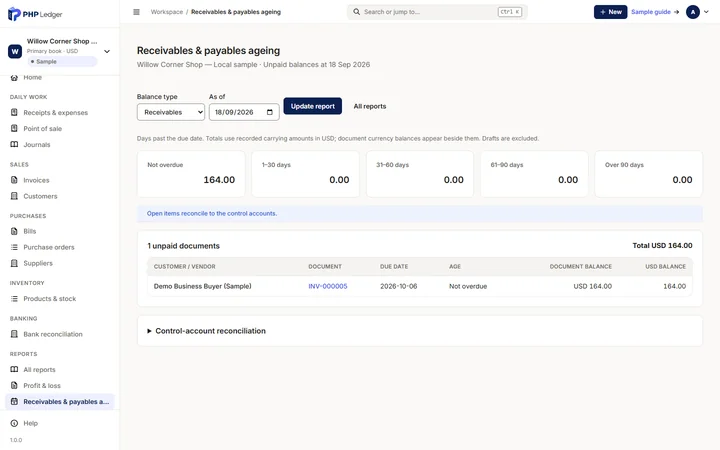Screen dimensions: 720x450
Task: Click the Ctrl K shortcut hint
Action: tap(510, 12)
